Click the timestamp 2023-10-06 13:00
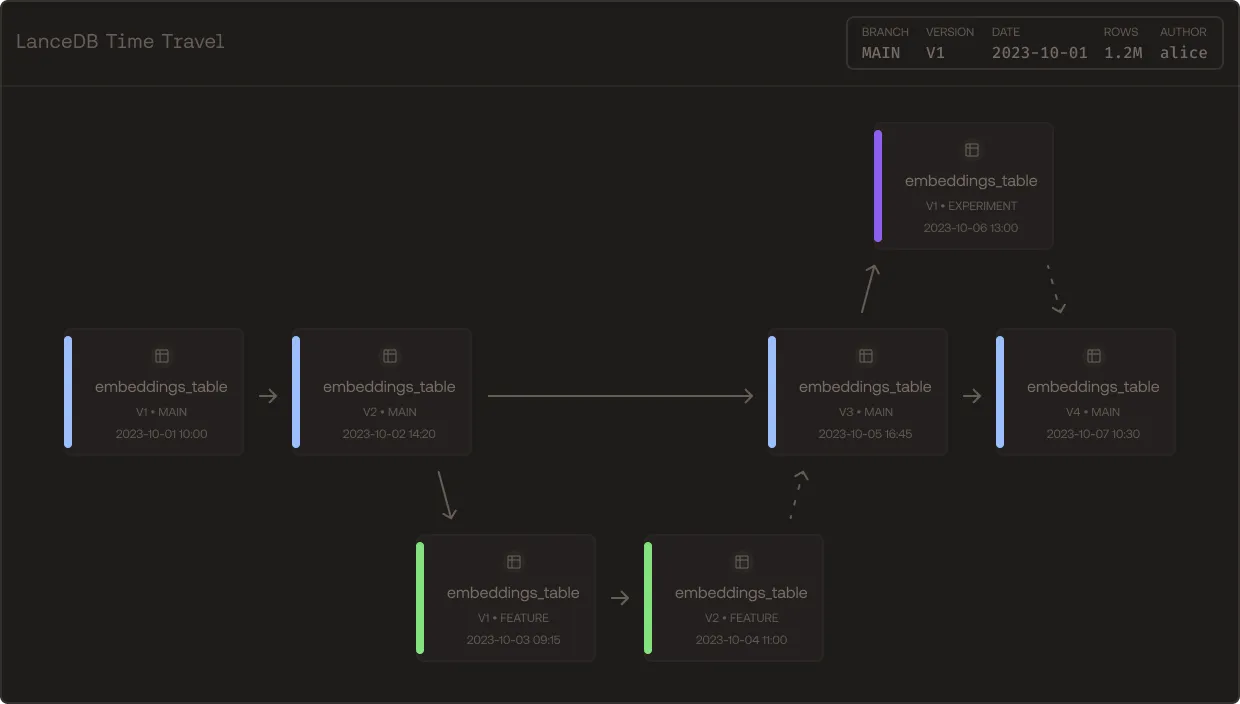The image size is (1240, 704). 971,228
